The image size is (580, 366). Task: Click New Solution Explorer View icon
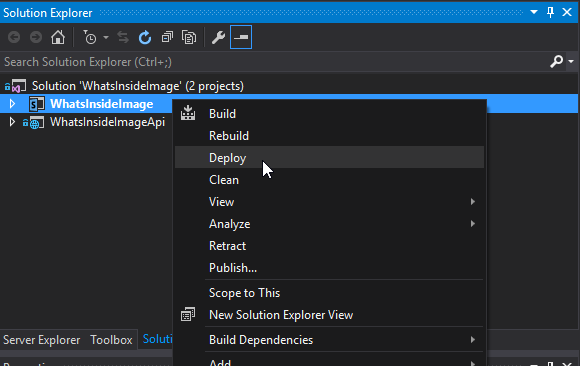point(188,315)
